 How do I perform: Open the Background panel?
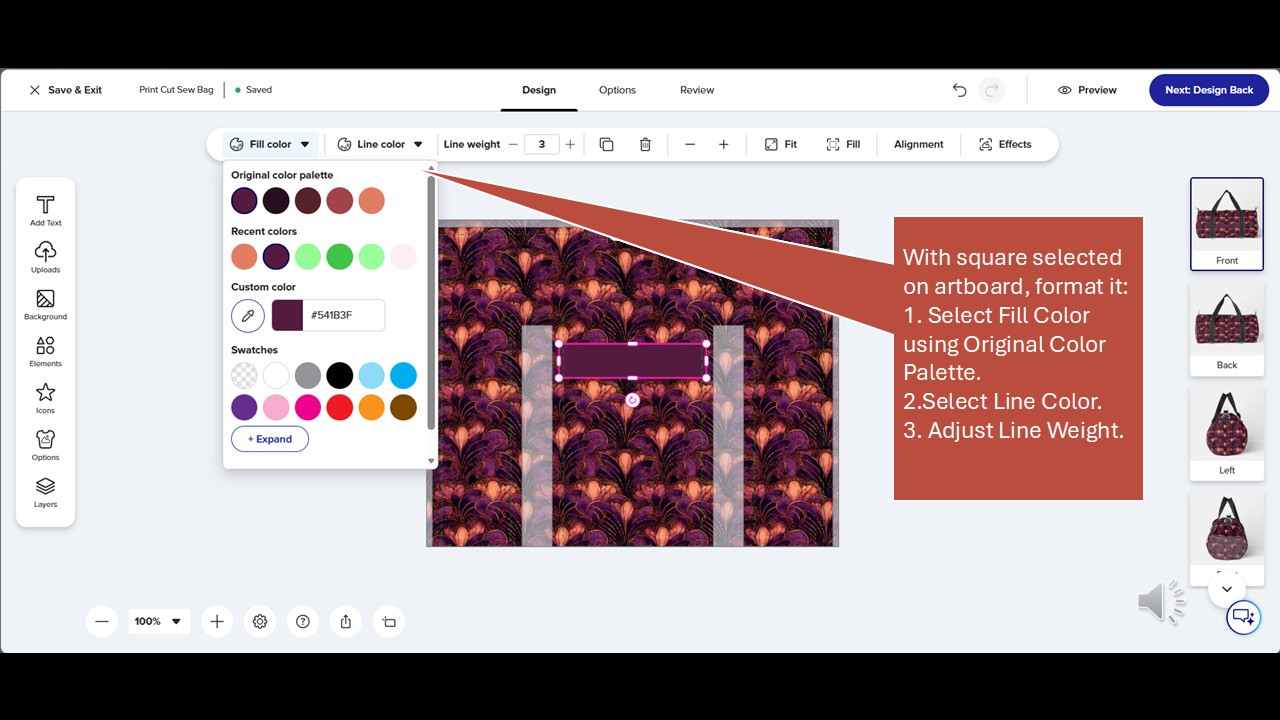click(45, 305)
